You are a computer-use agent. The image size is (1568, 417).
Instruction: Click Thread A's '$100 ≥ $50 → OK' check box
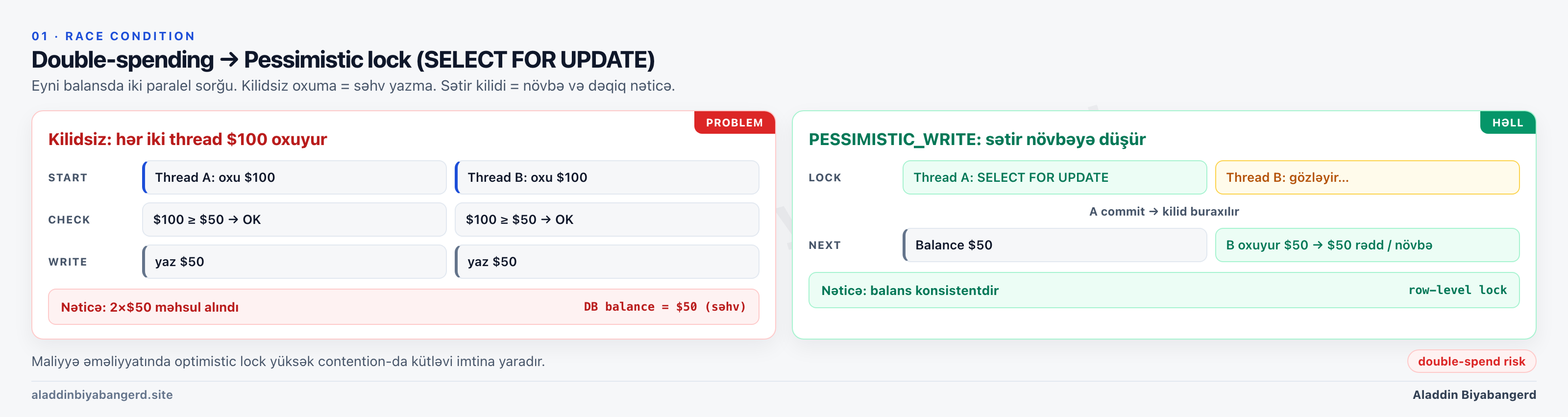(x=294, y=219)
